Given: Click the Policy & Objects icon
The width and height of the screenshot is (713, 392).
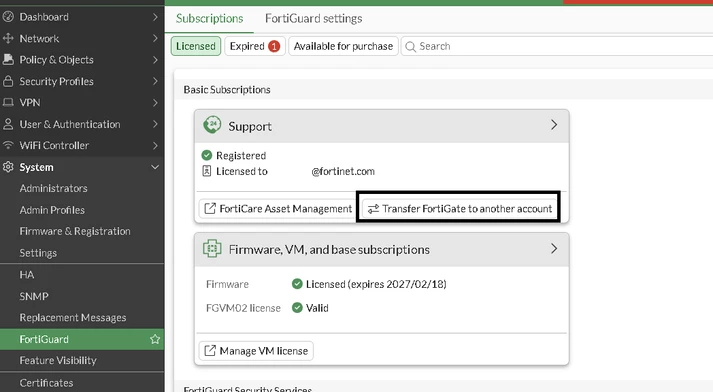Looking at the screenshot, I should (8, 60).
